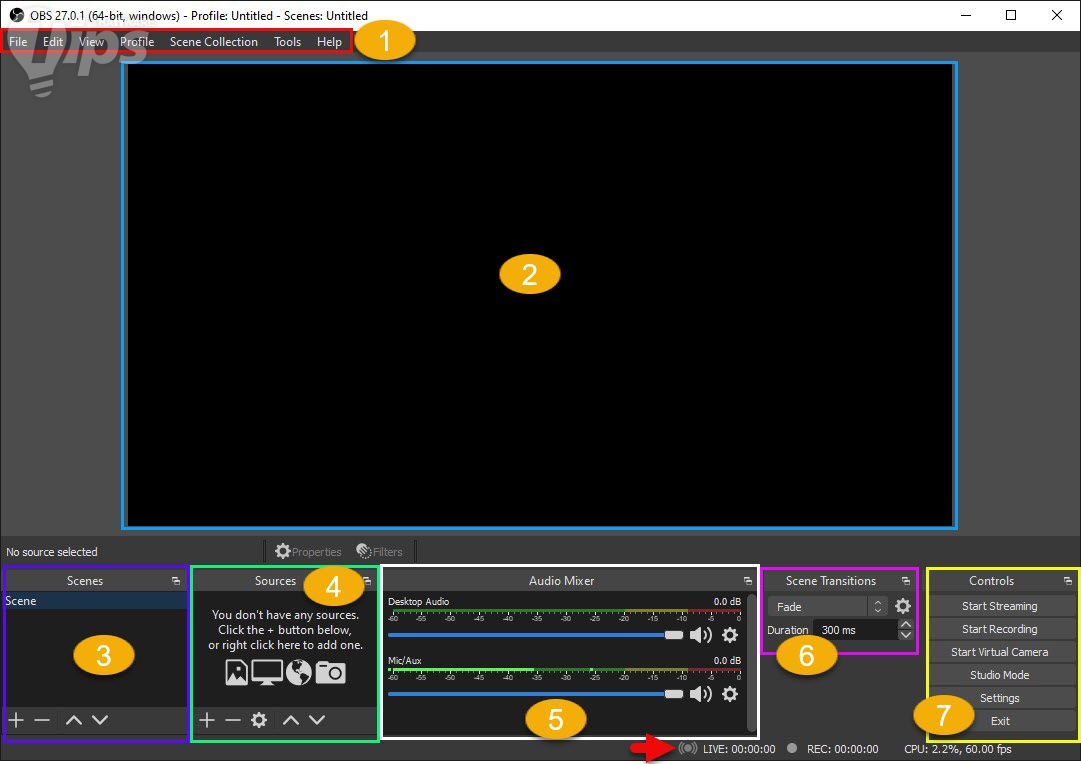Click the Filters button above Sources
Image resolution: width=1081 pixels, height=764 pixels.
(x=380, y=552)
